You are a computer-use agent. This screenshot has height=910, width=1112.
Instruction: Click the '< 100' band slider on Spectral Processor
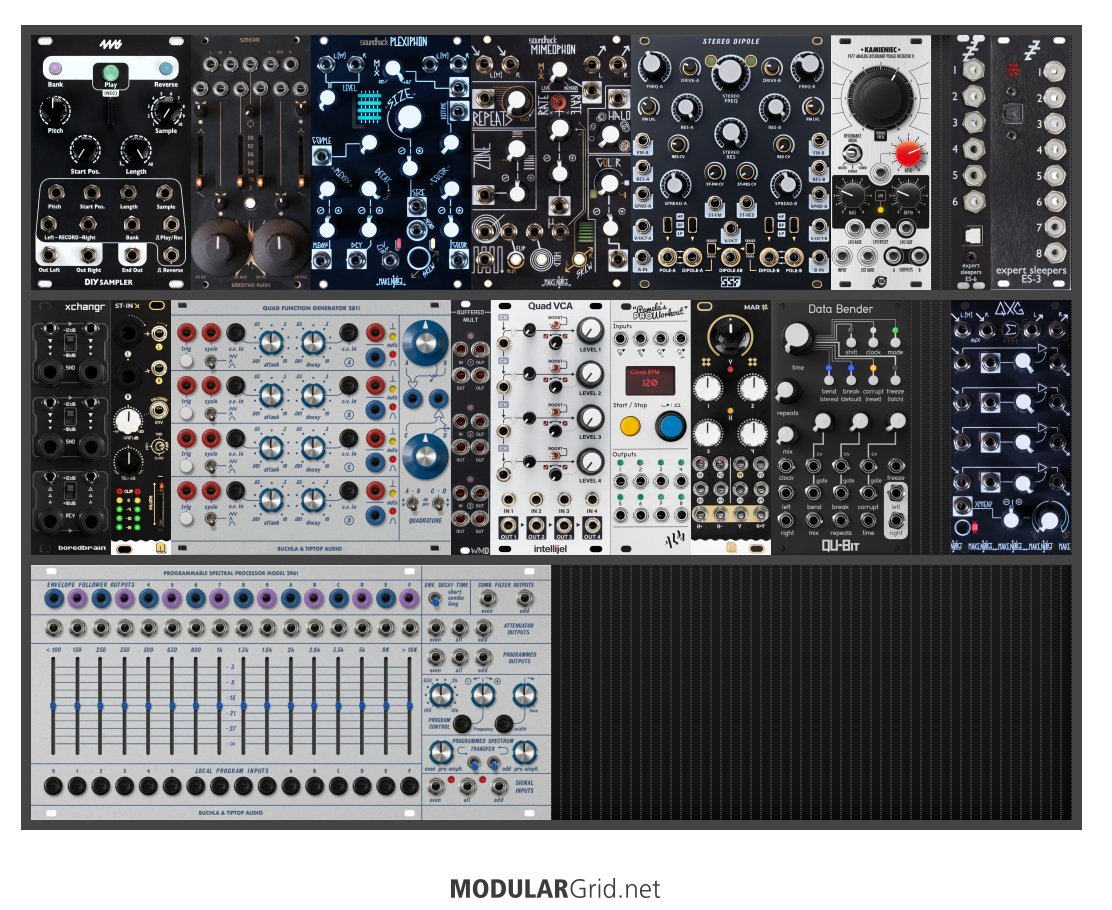53,705
